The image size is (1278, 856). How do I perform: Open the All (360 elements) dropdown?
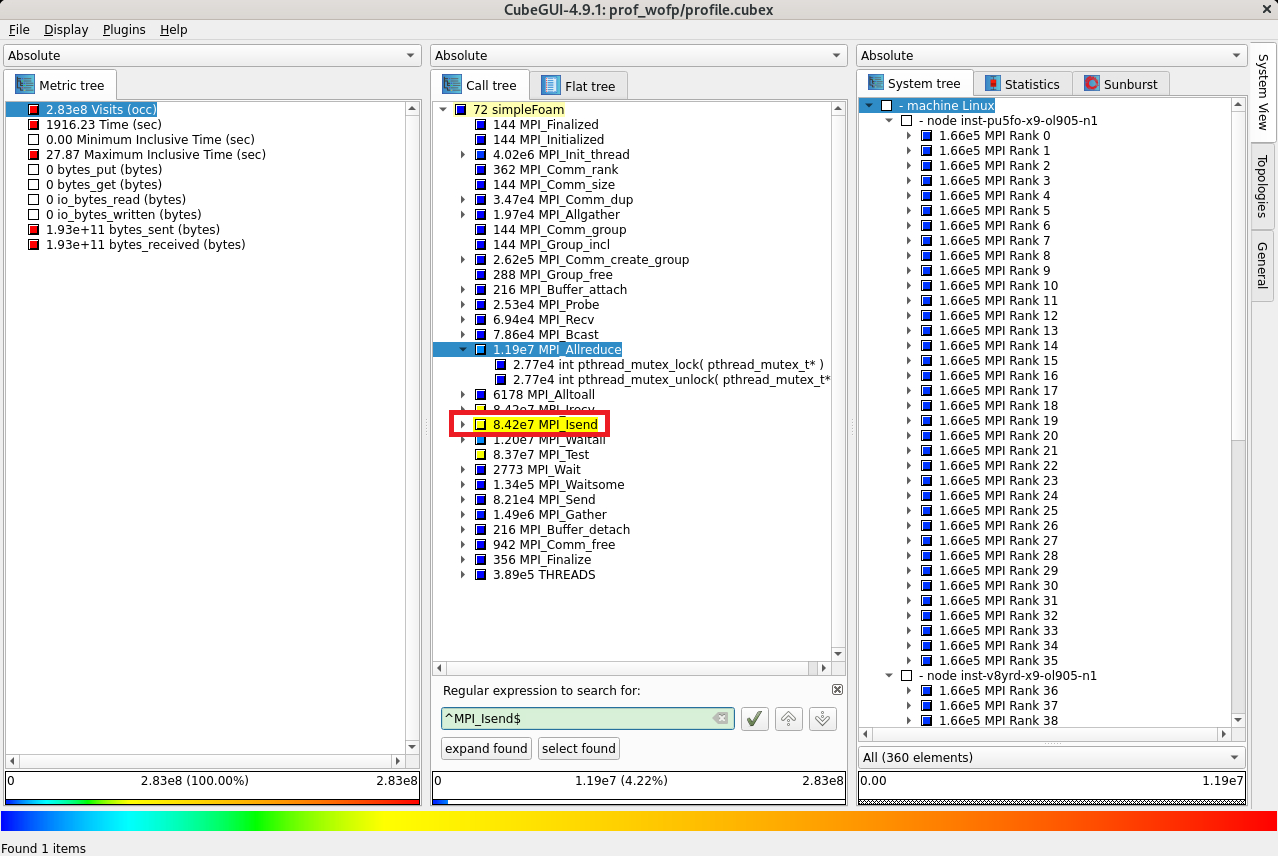pos(1051,757)
